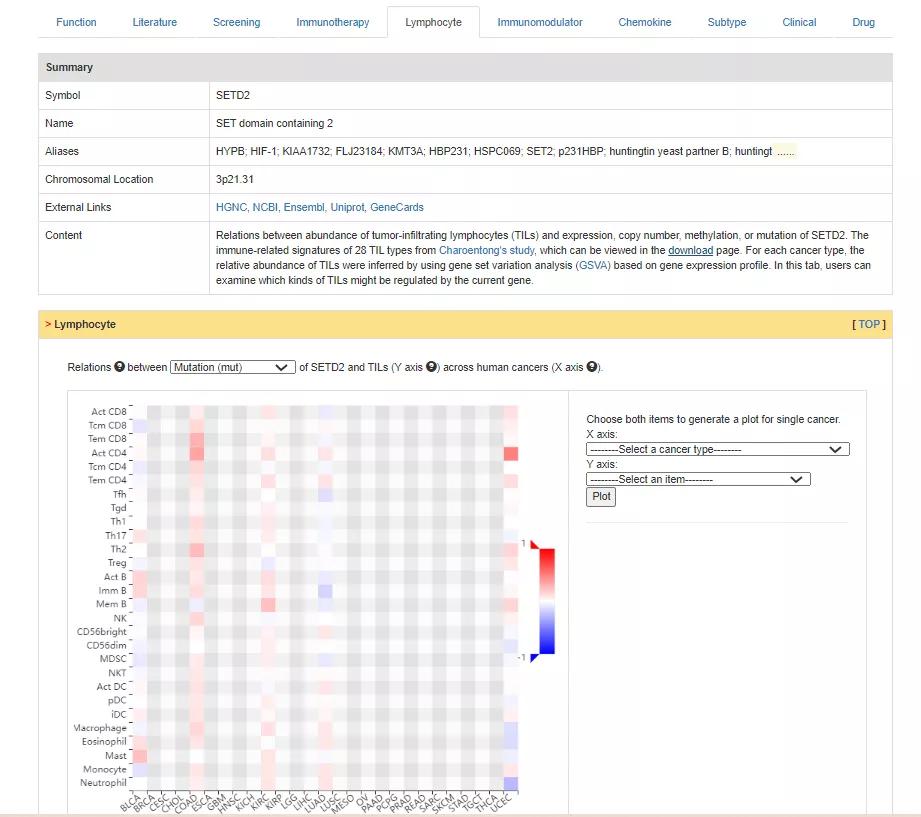Open the Select a cancer type dropdown

pos(717,449)
